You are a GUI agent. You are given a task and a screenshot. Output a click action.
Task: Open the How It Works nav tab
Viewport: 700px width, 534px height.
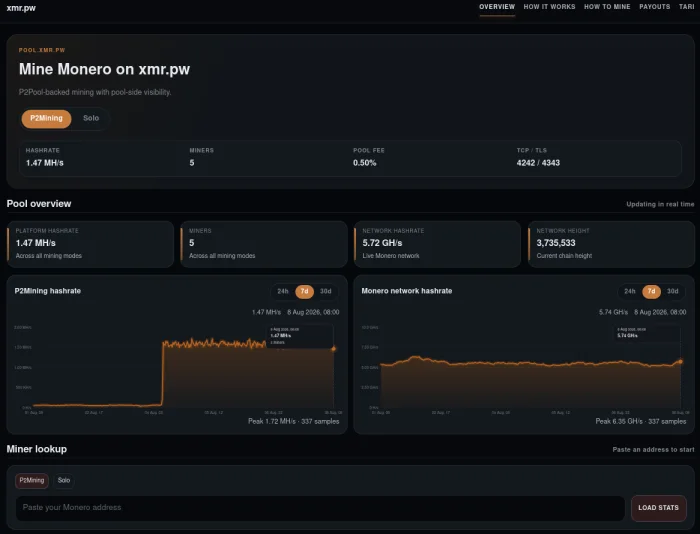coord(549,7)
